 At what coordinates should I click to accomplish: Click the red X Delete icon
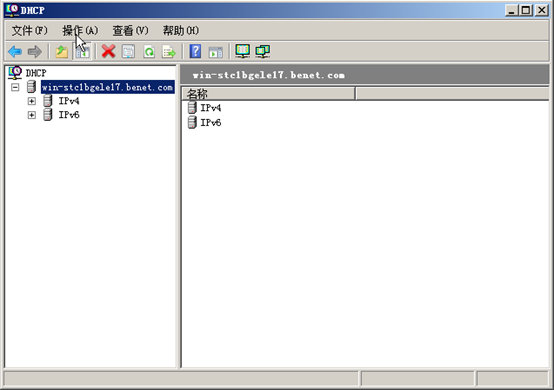point(108,52)
